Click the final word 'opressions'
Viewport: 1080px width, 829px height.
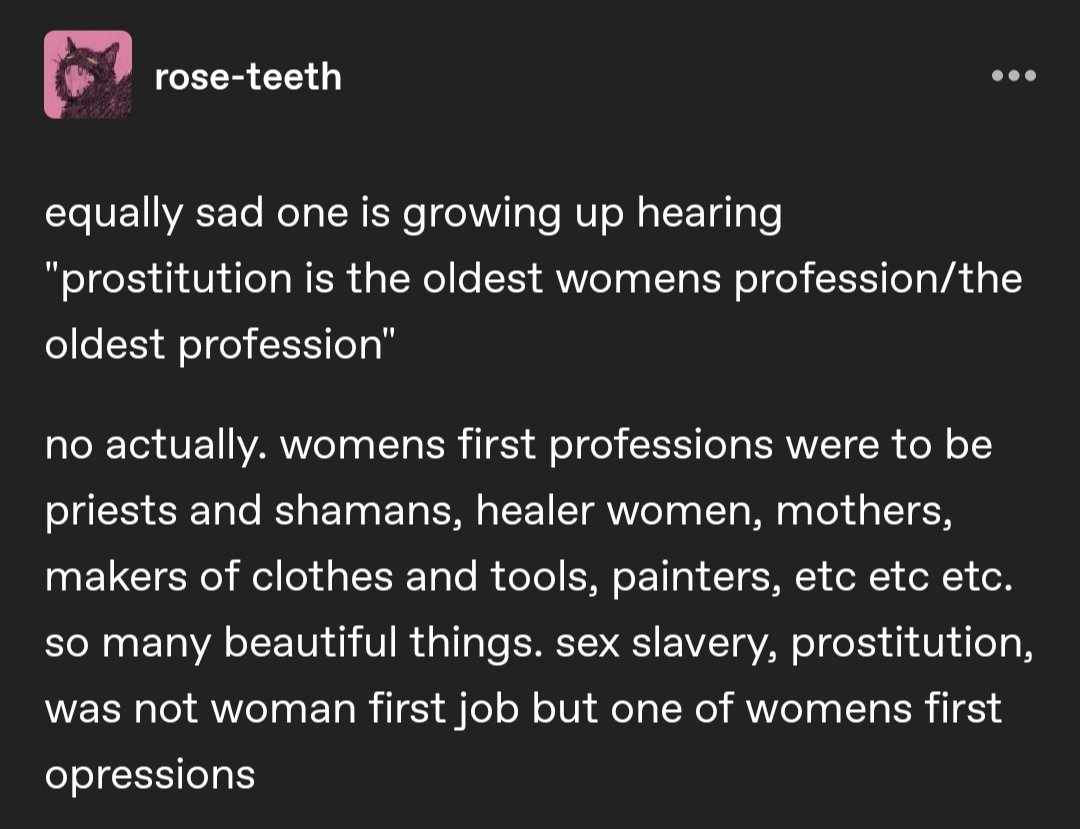[x=150, y=777]
